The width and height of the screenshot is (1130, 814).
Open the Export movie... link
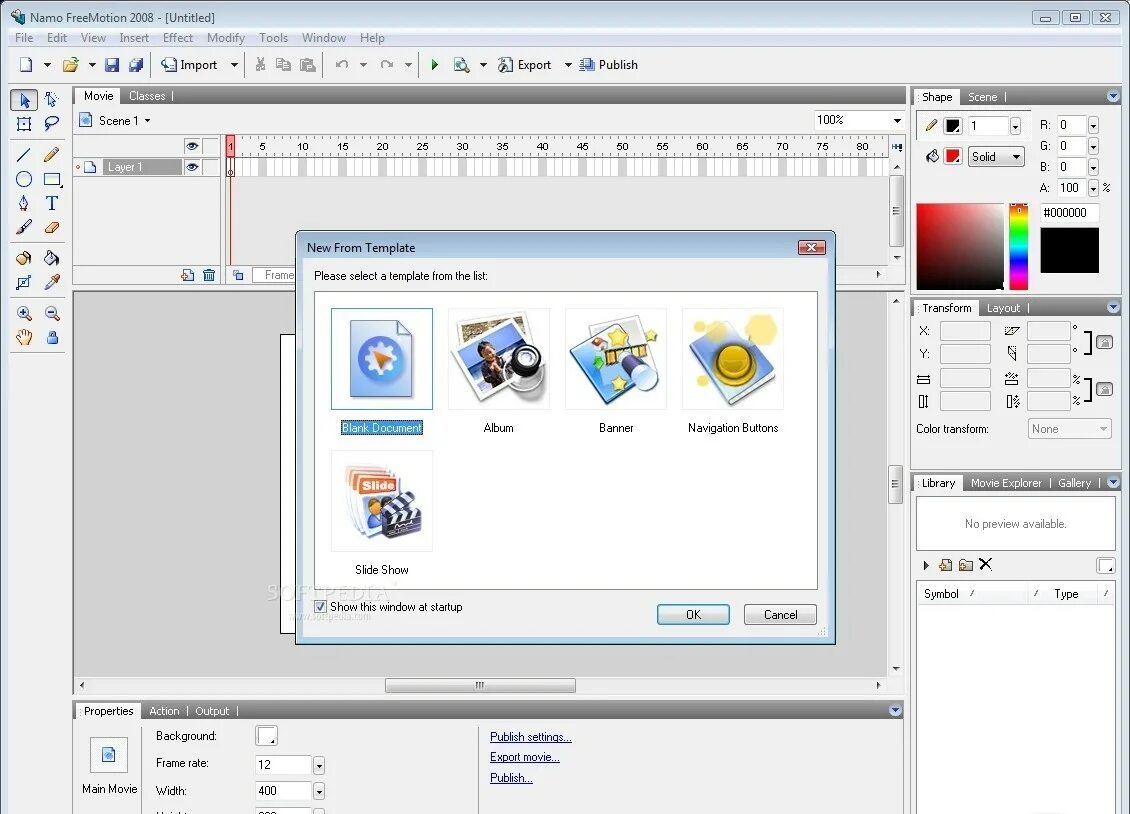point(525,757)
